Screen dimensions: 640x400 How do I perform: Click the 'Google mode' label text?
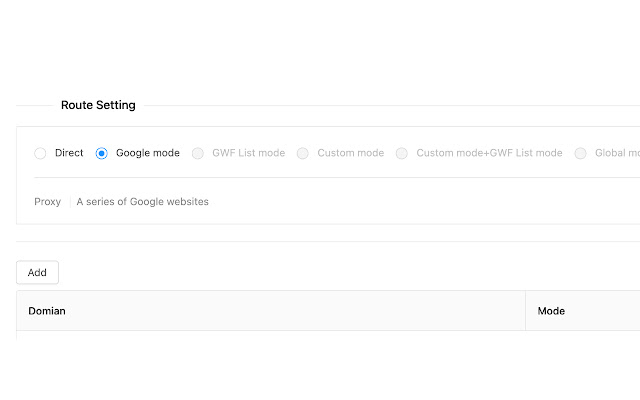148,153
